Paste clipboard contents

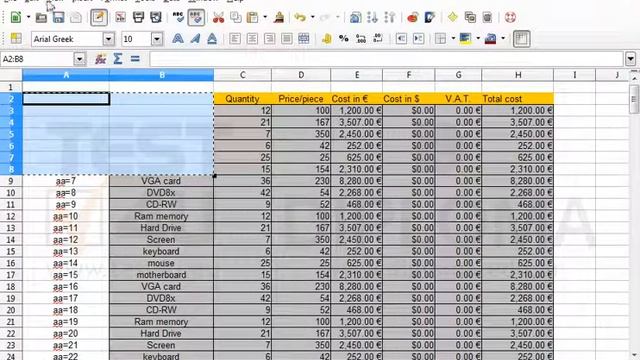(253, 18)
